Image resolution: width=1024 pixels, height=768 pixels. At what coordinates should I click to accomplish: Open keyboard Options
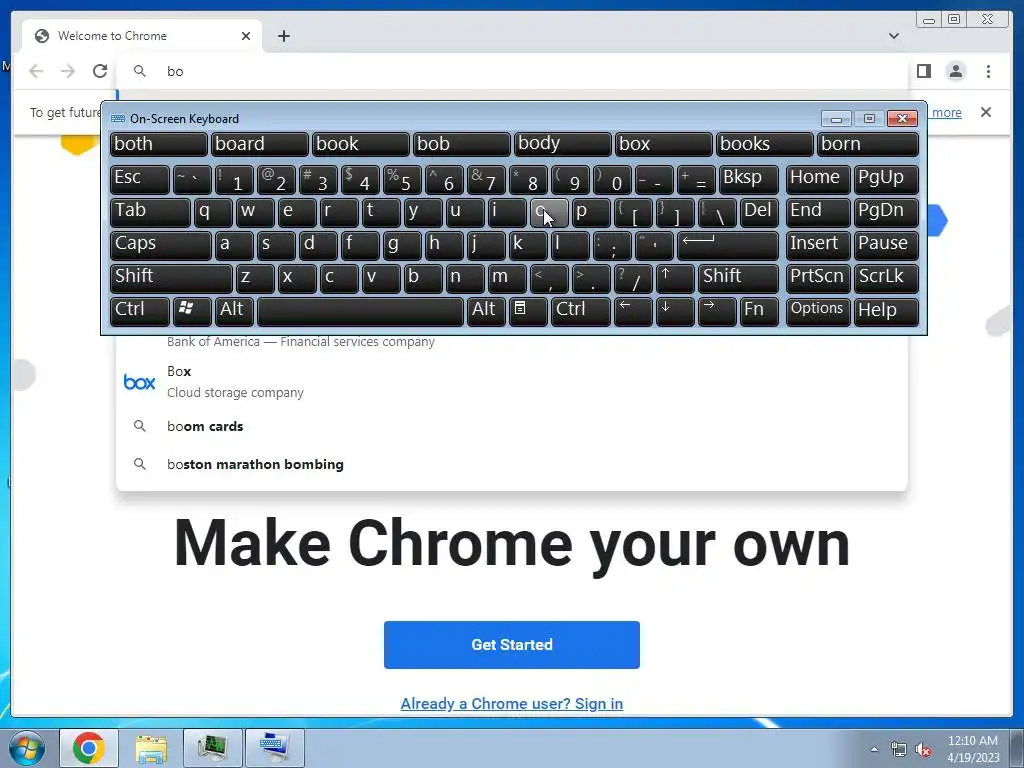pyautogui.click(x=818, y=312)
